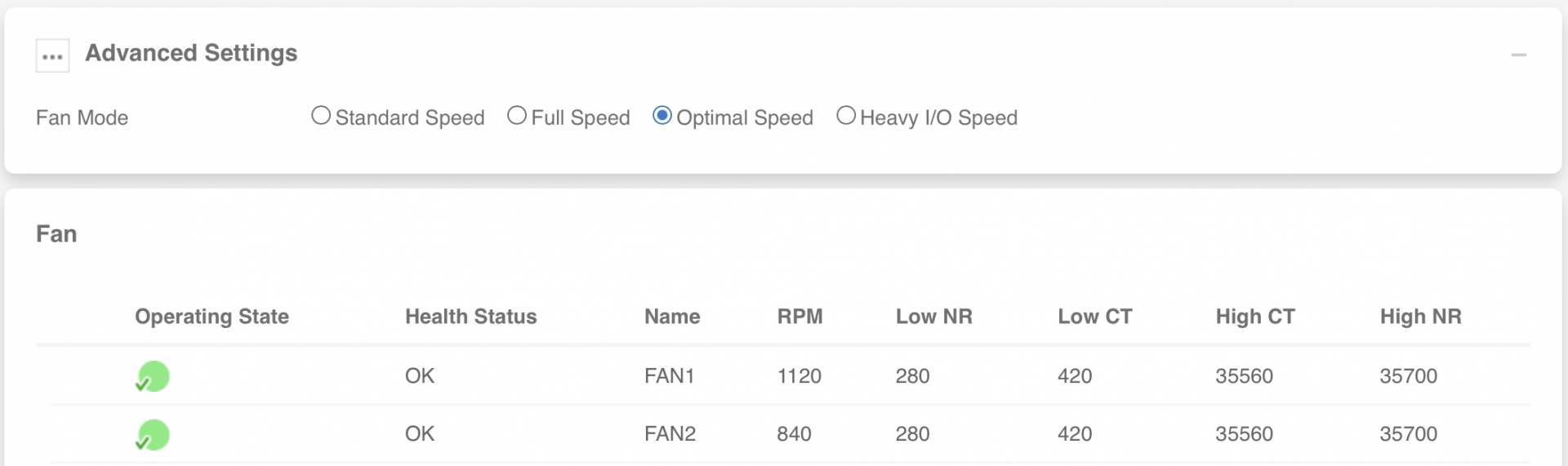Click the Low NR column header
1568x466 pixels.
933,317
